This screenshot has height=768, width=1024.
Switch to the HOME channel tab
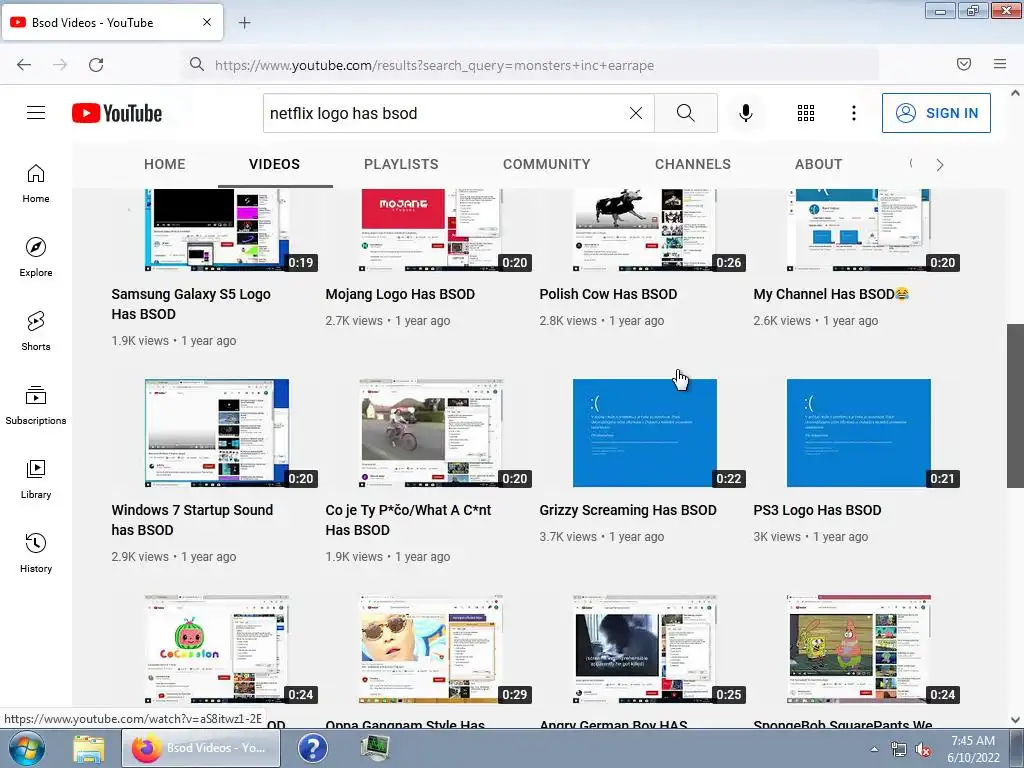point(165,164)
